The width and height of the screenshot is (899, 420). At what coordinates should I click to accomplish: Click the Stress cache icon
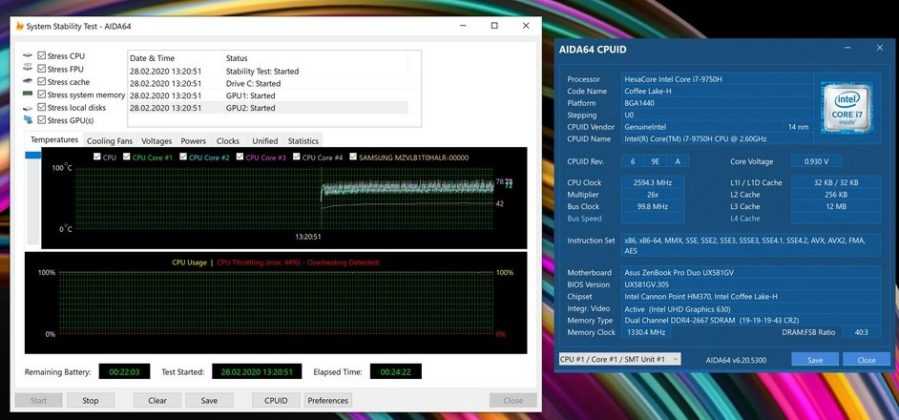click(x=26, y=82)
